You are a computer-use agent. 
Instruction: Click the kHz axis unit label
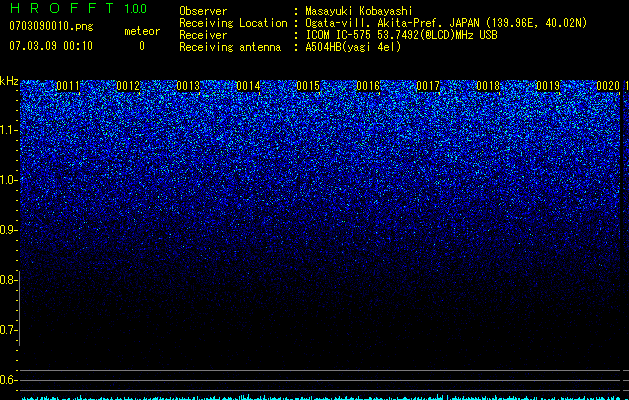(x=9, y=81)
